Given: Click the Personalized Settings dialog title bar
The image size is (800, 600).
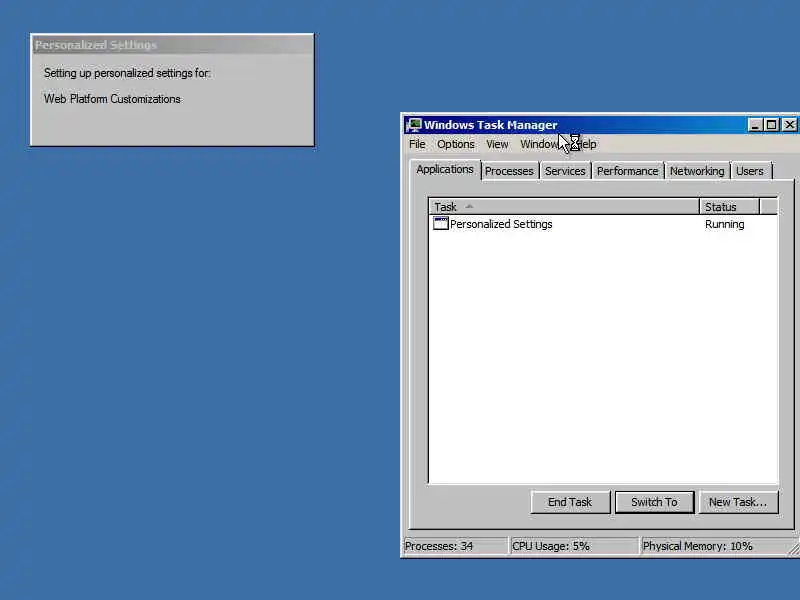Looking at the screenshot, I should tap(172, 45).
